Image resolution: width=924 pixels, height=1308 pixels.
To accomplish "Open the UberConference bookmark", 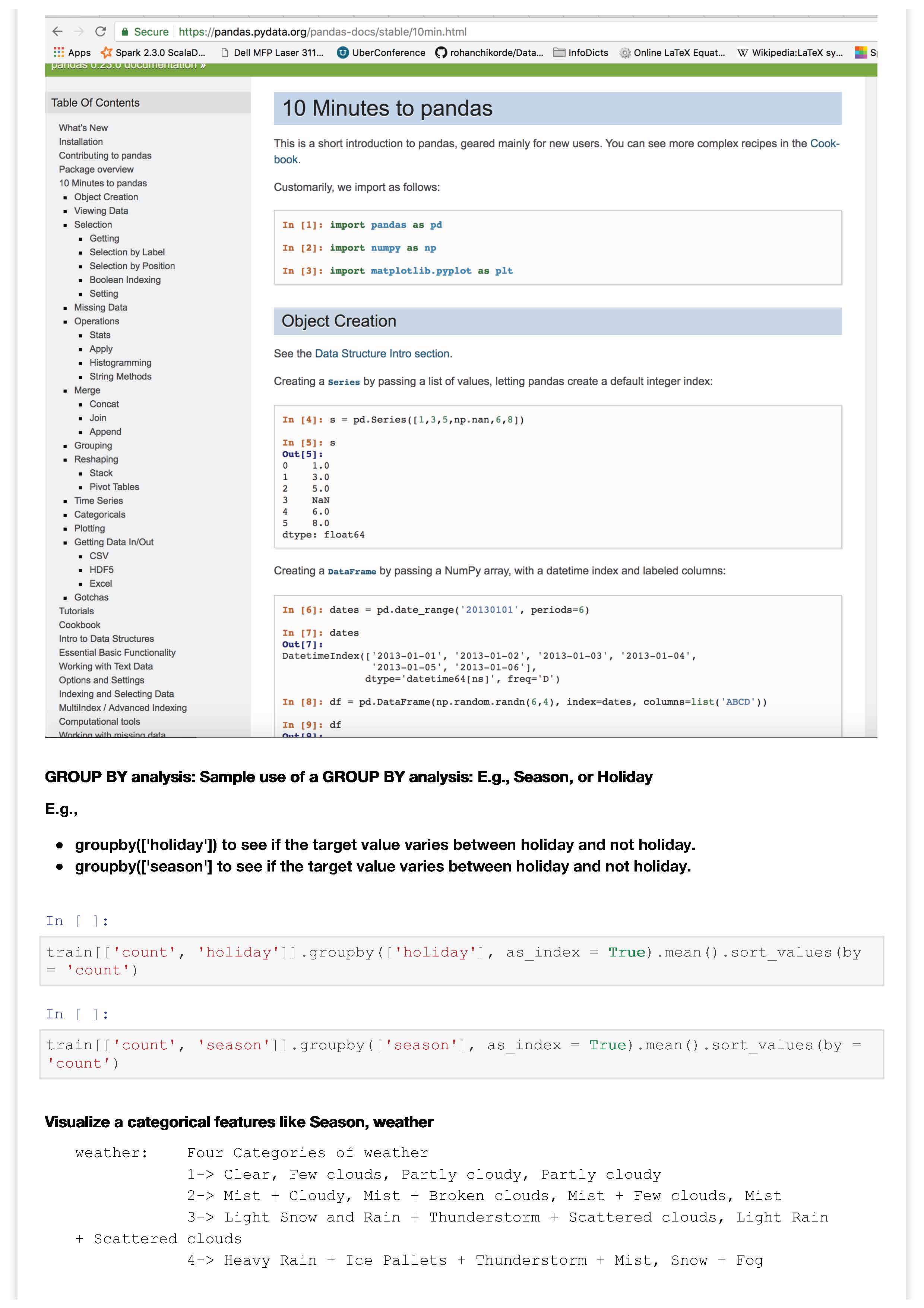I will (382, 53).
